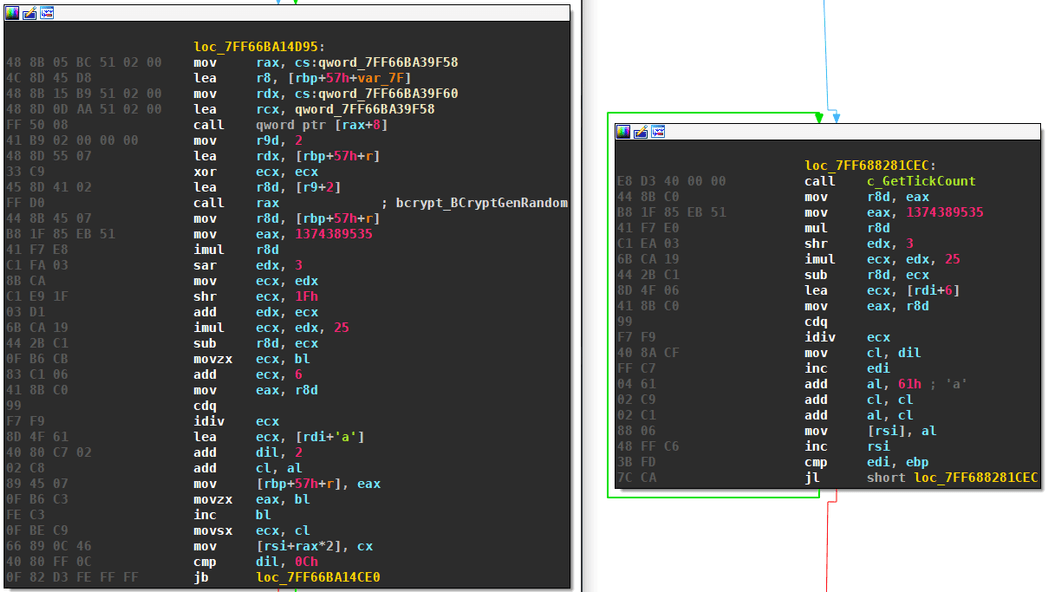Click operand [rdi+'a'] in left node
The image size is (1050, 592).
point(329,437)
